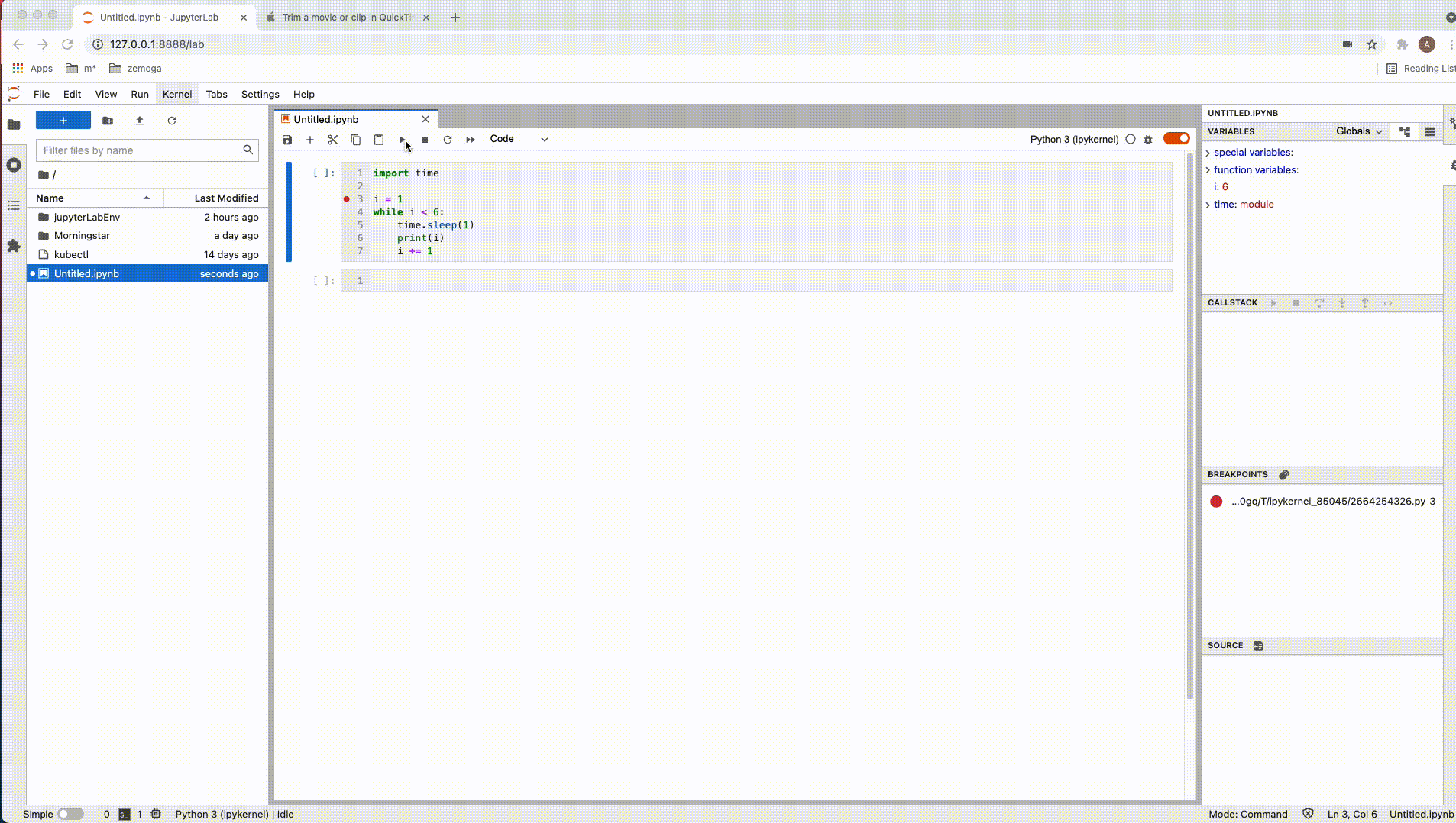Cut the selected cell with scissors
Viewport: 1456px width, 823px height.
(x=333, y=140)
